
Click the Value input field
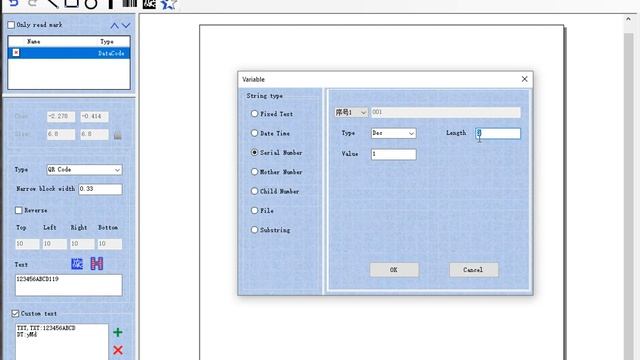[x=393, y=154]
